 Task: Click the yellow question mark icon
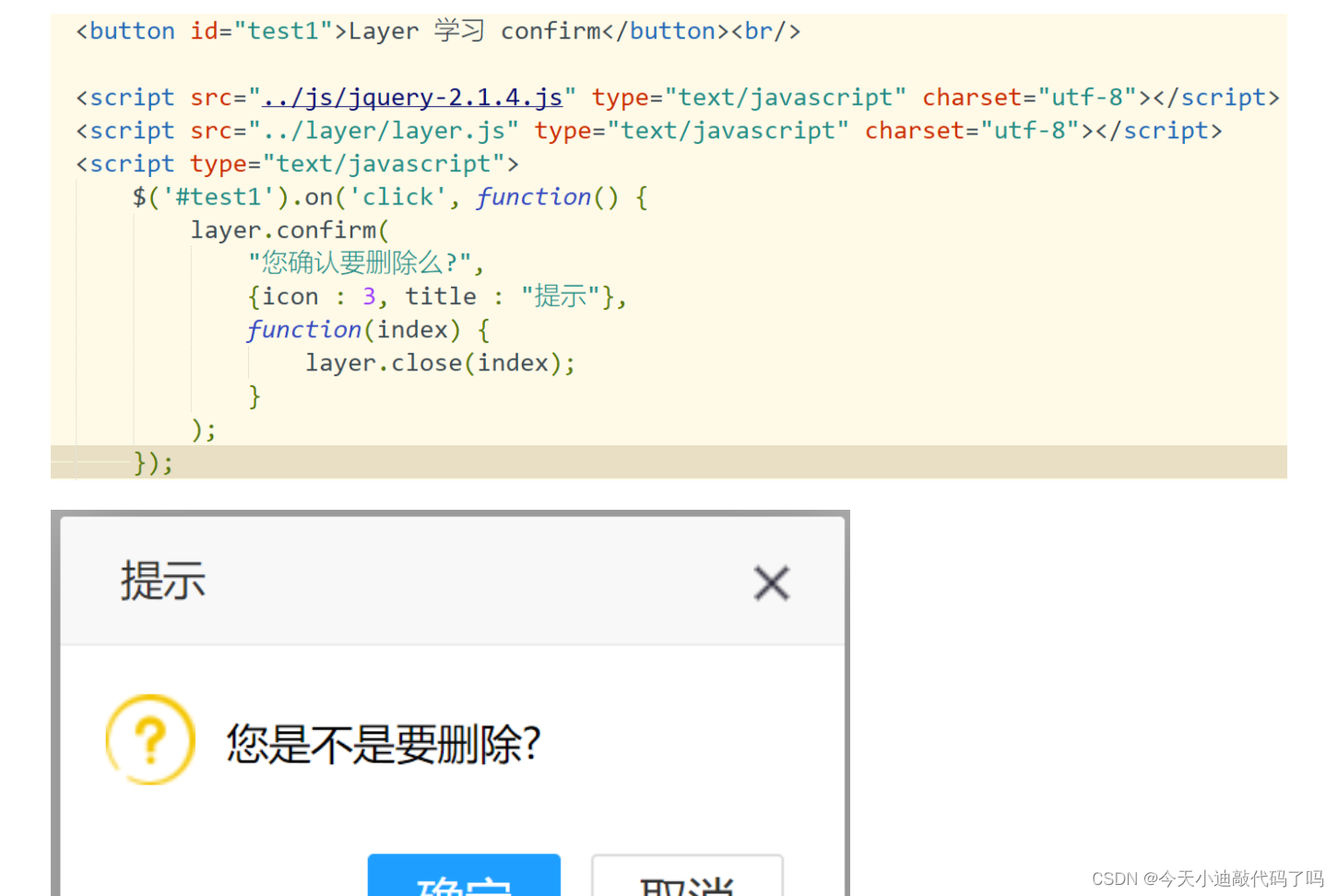coord(150,739)
